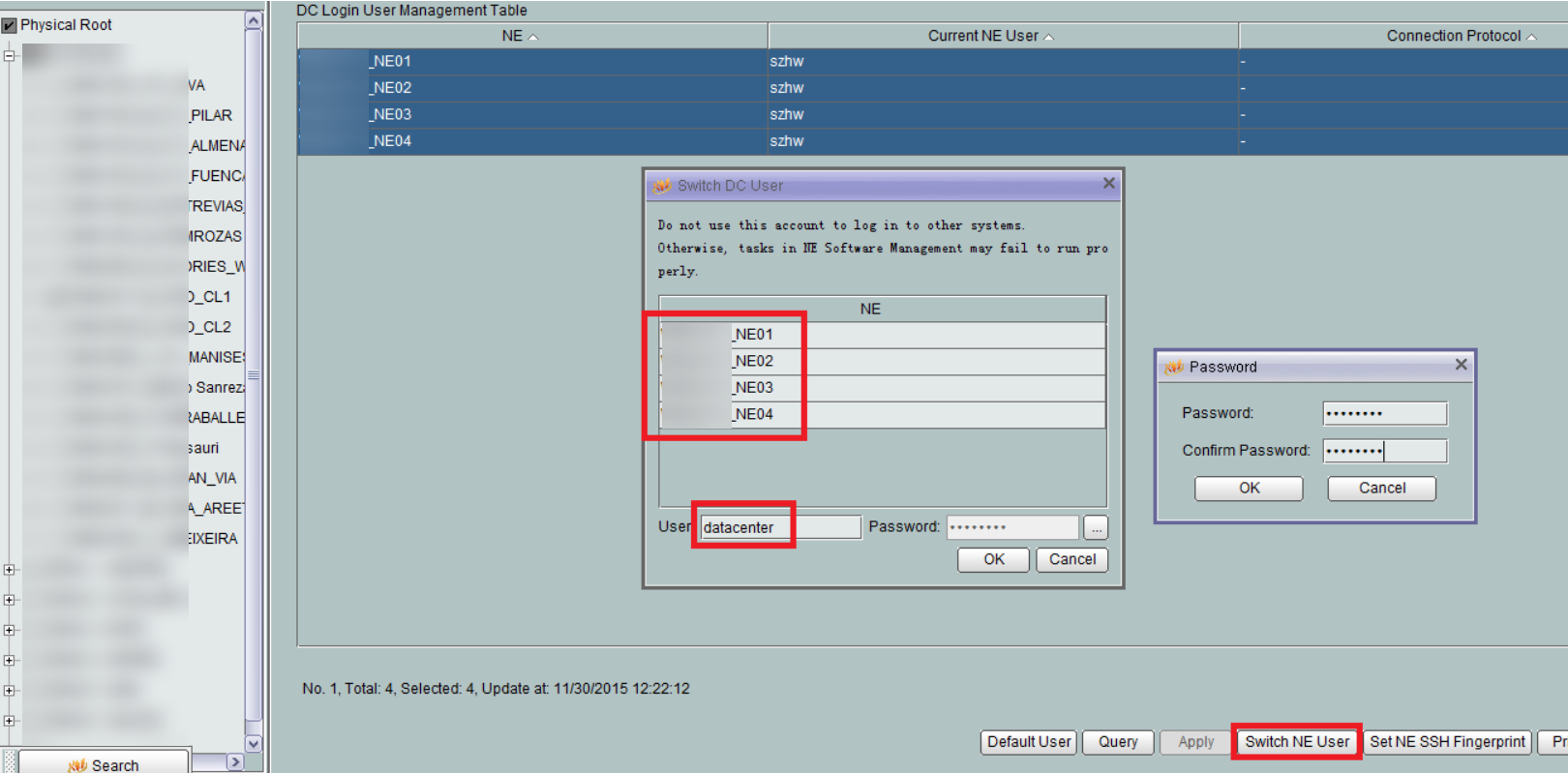Viewport: 1568px width, 773px height.
Task: Click the Switch DC User dialog title icon
Action: [661, 186]
